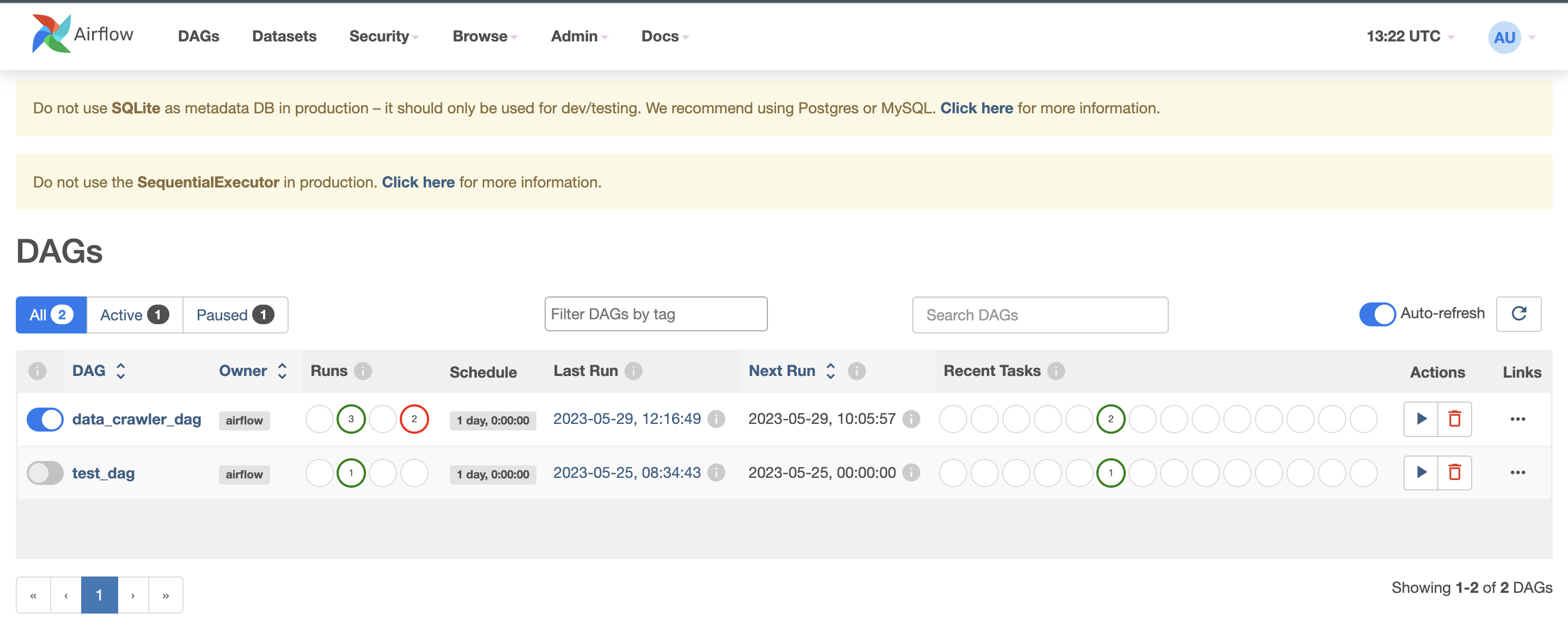This screenshot has width=1568, height=625.
Task: Click the refresh DAGs list icon
Action: [1518, 314]
